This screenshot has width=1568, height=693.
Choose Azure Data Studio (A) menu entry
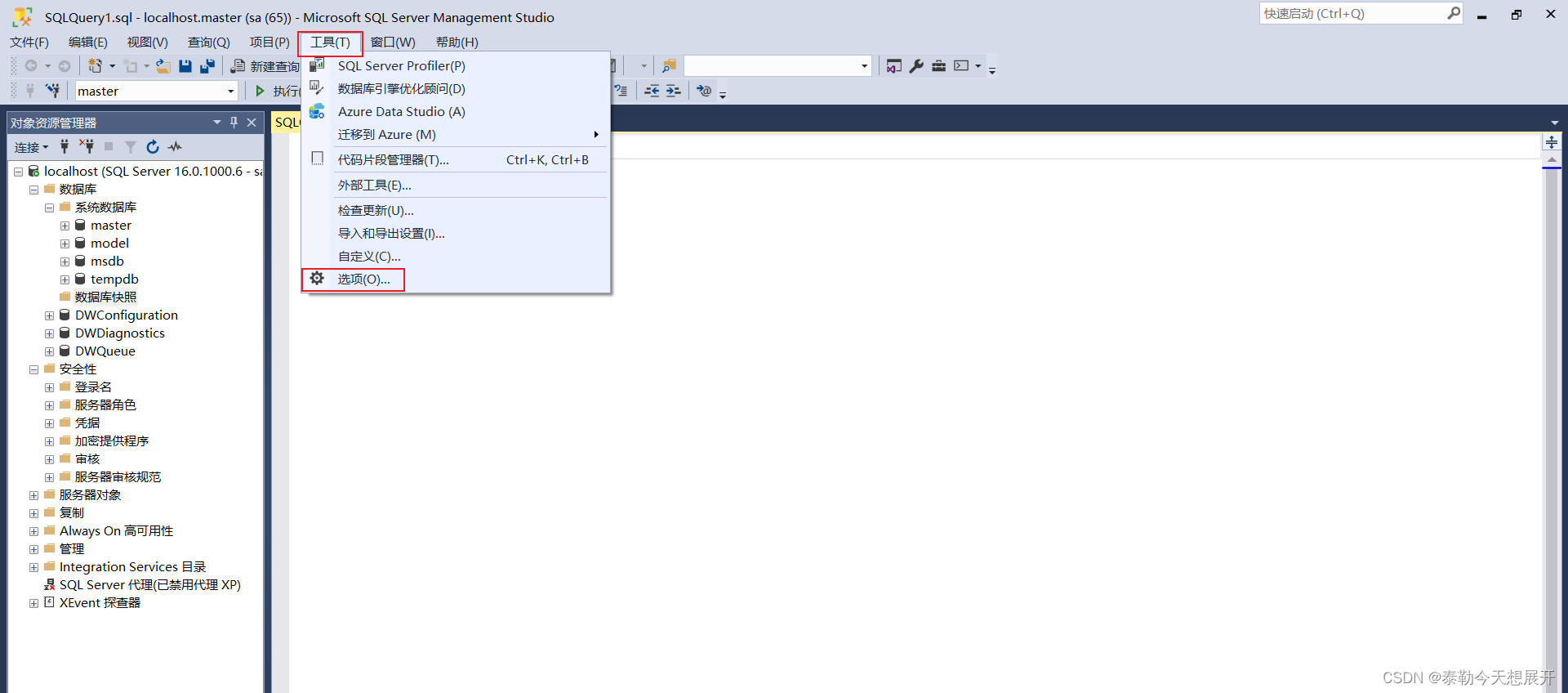pyautogui.click(x=456, y=111)
